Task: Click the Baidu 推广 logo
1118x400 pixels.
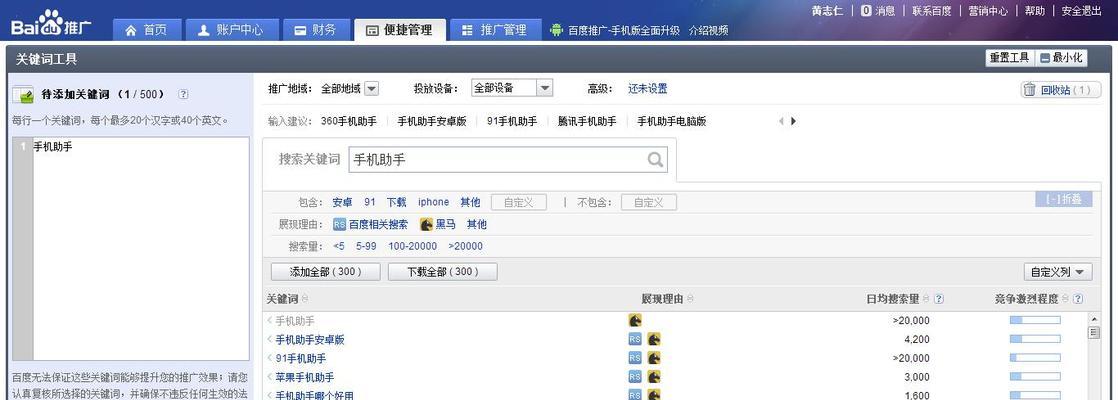Action: click(x=51, y=23)
